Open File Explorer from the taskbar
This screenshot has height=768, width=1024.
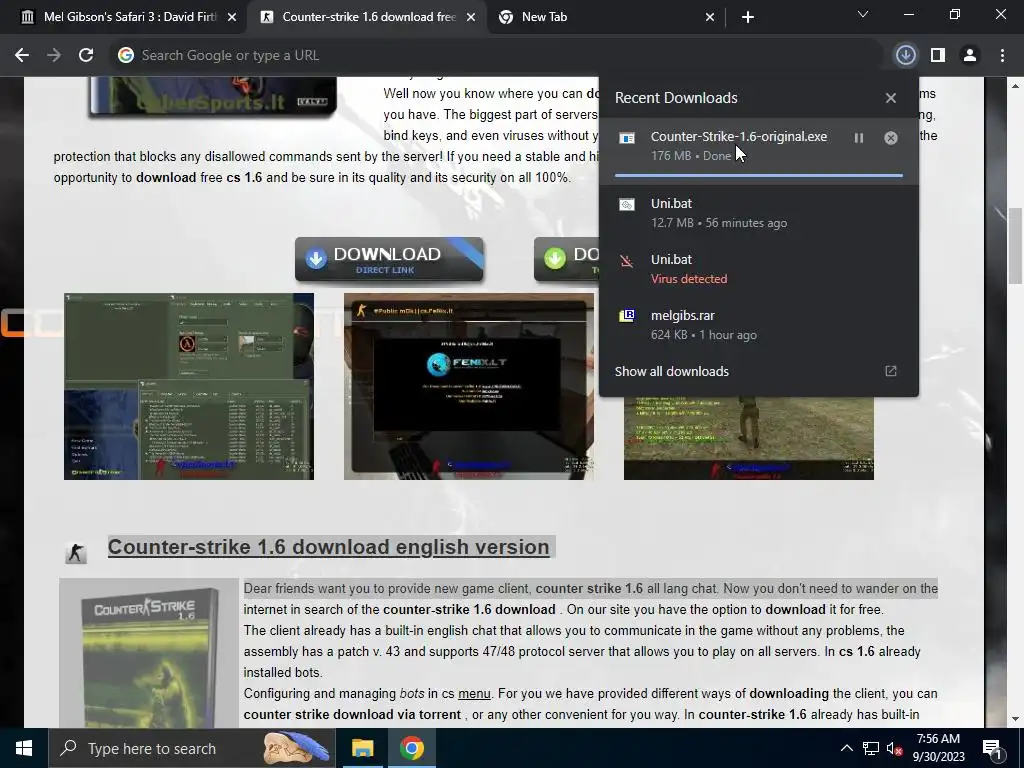[x=362, y=748]
